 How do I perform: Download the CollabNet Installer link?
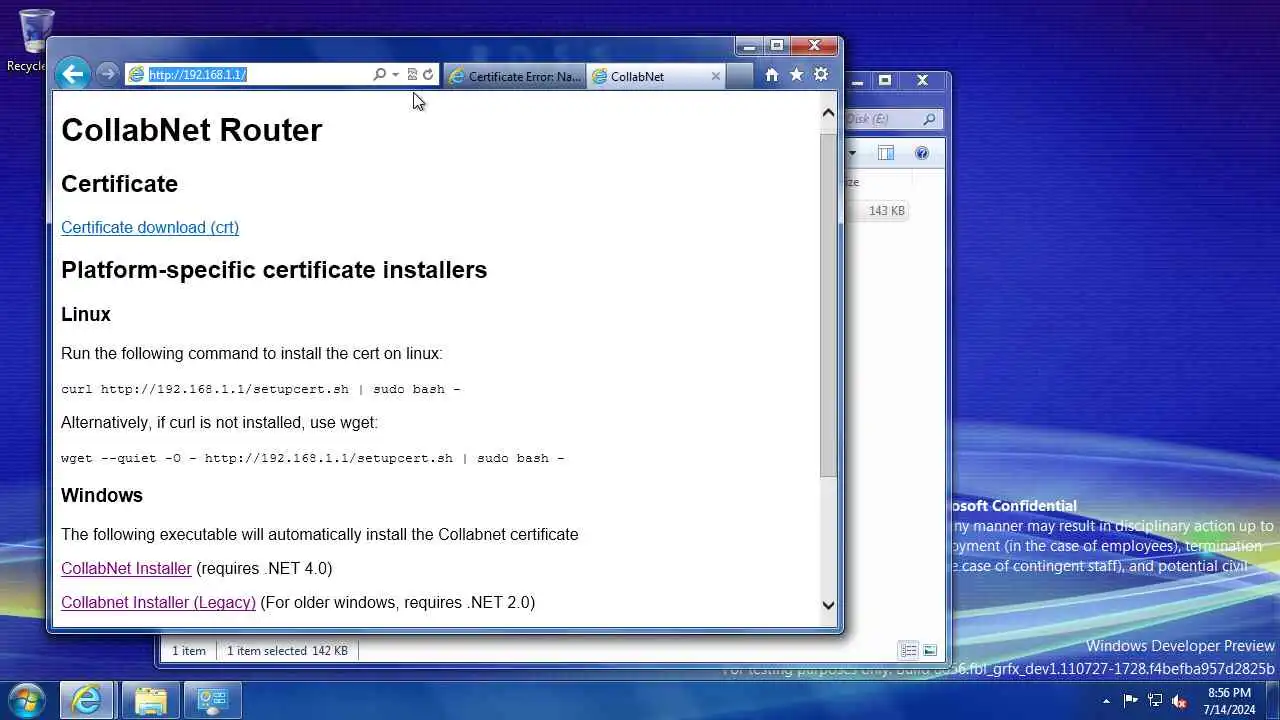[x=126, y=568]
